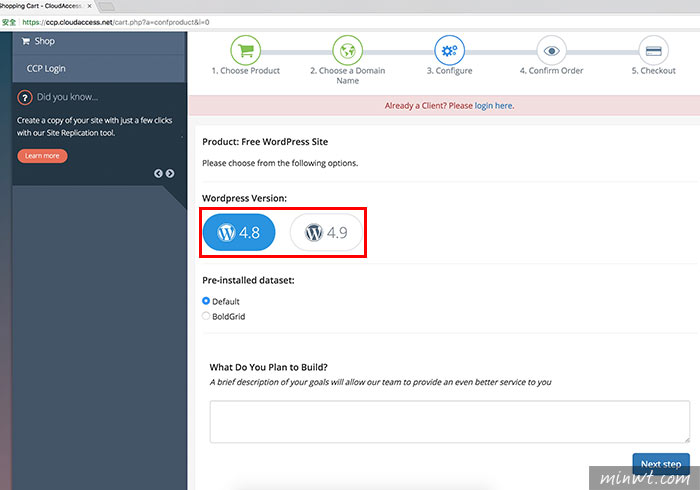Click inside the What Do You Plan to Build textarea
Viewport: 700px width, 490px height.
pos(450,422)
